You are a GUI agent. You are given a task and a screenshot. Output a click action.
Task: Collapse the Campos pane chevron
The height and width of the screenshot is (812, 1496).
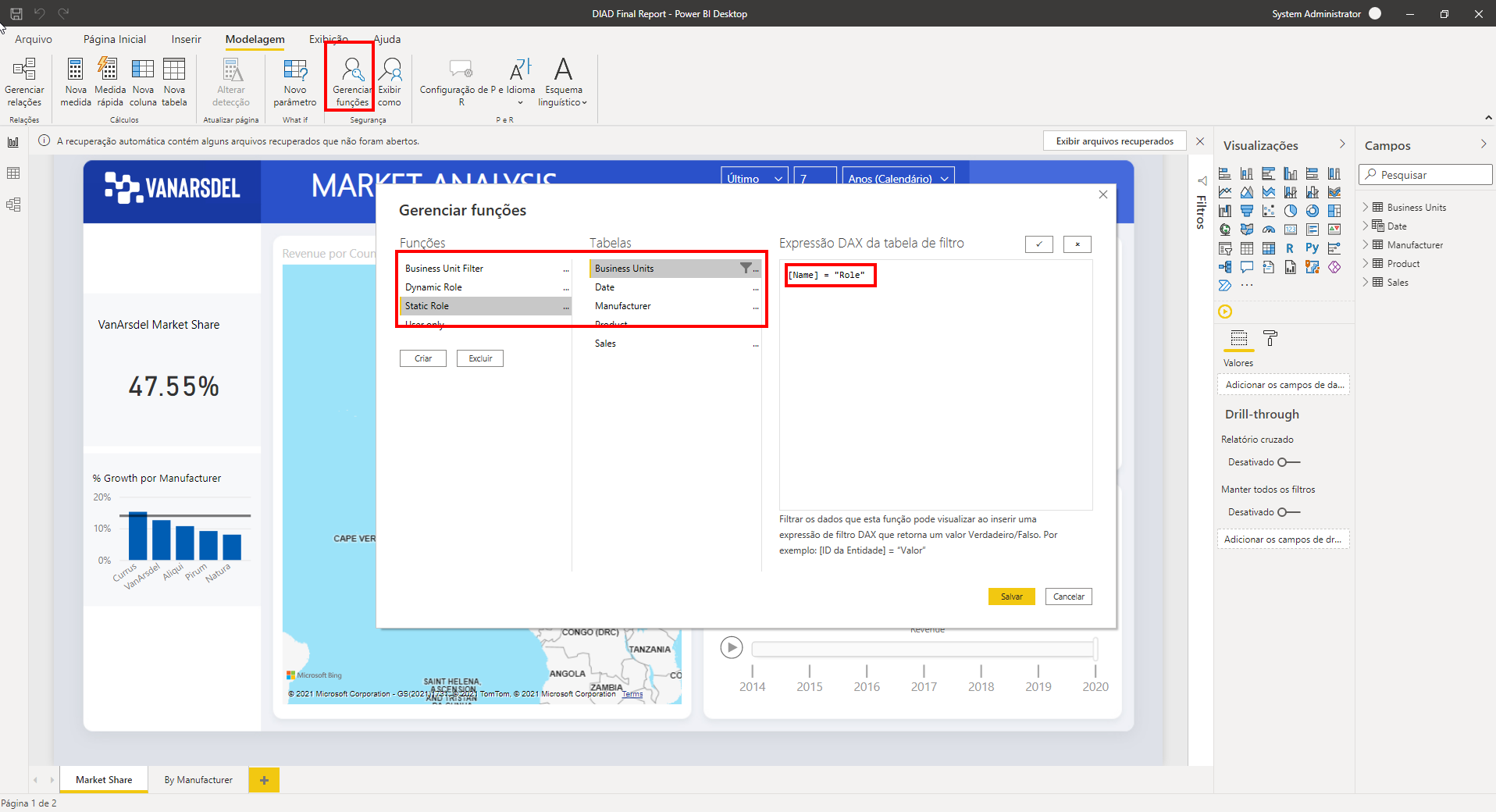coord(1484,144)
